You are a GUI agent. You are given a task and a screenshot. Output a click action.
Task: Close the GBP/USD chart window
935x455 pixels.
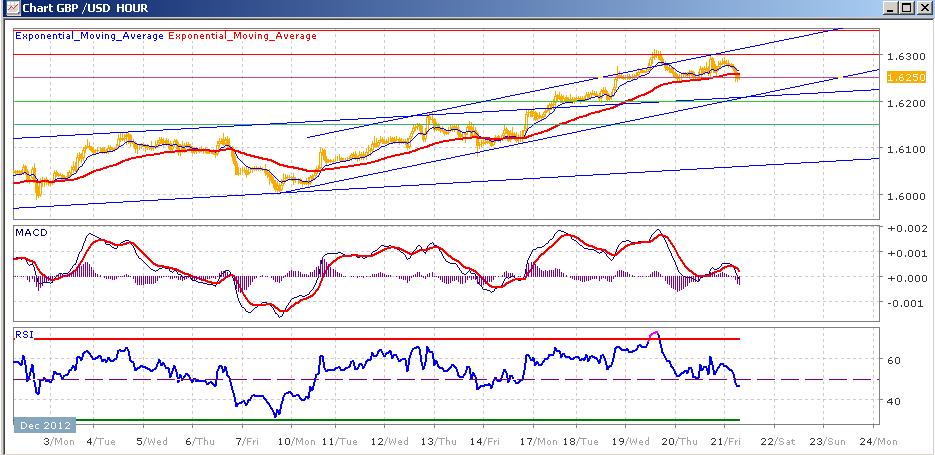922,8
